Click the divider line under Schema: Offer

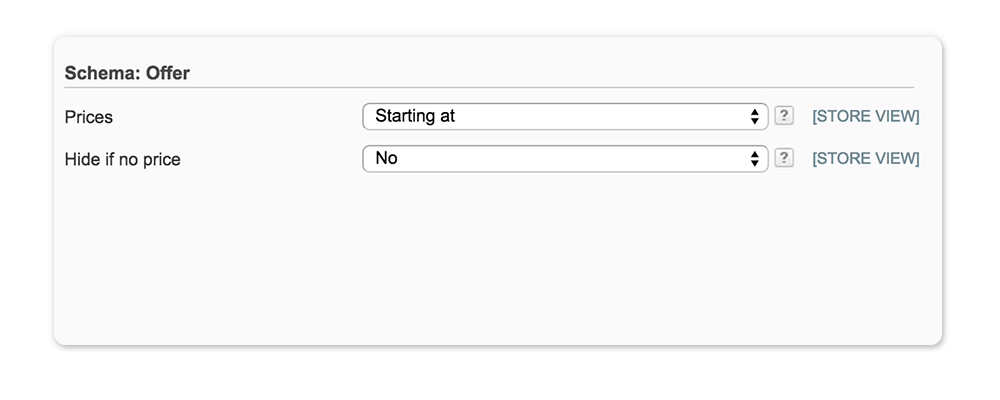click(x=488, y=88)
